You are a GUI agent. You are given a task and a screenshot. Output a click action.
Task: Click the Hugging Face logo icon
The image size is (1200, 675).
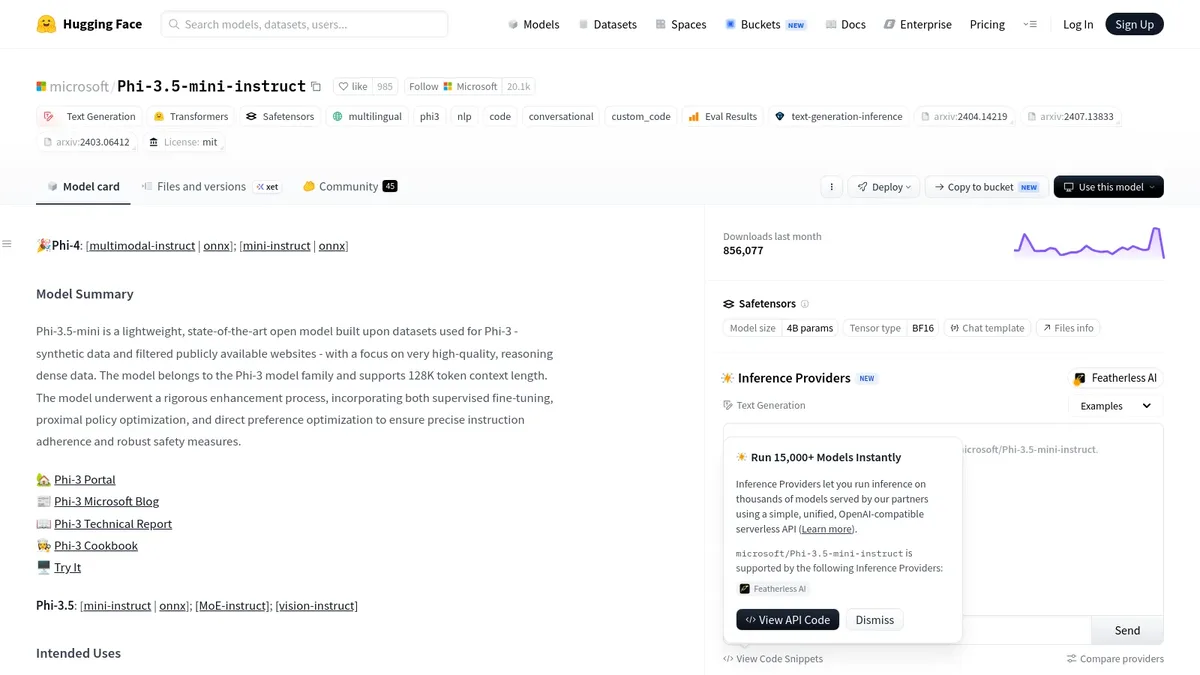click(x=46, y=24)
